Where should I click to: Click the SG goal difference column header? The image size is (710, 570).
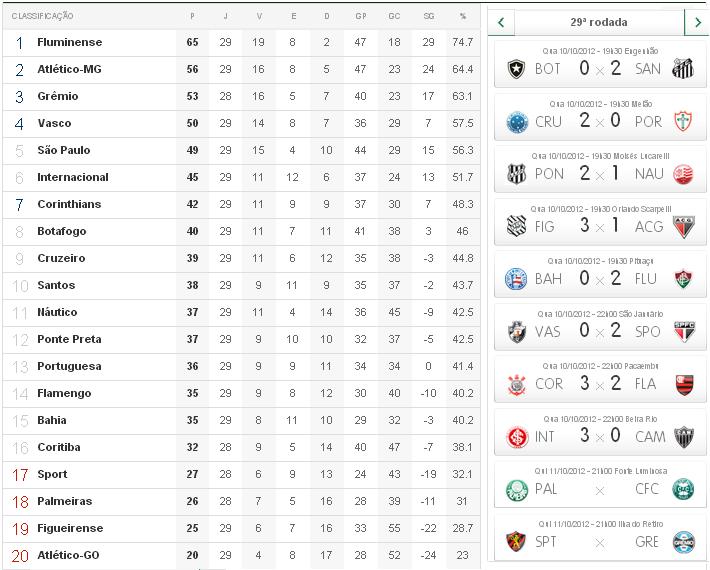(x=429, y=16)
